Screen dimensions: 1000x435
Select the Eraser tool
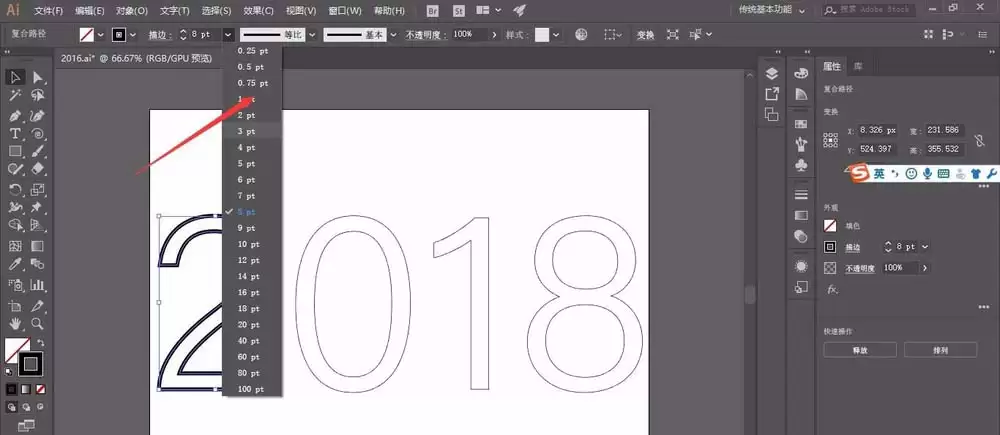pos(38,168)
